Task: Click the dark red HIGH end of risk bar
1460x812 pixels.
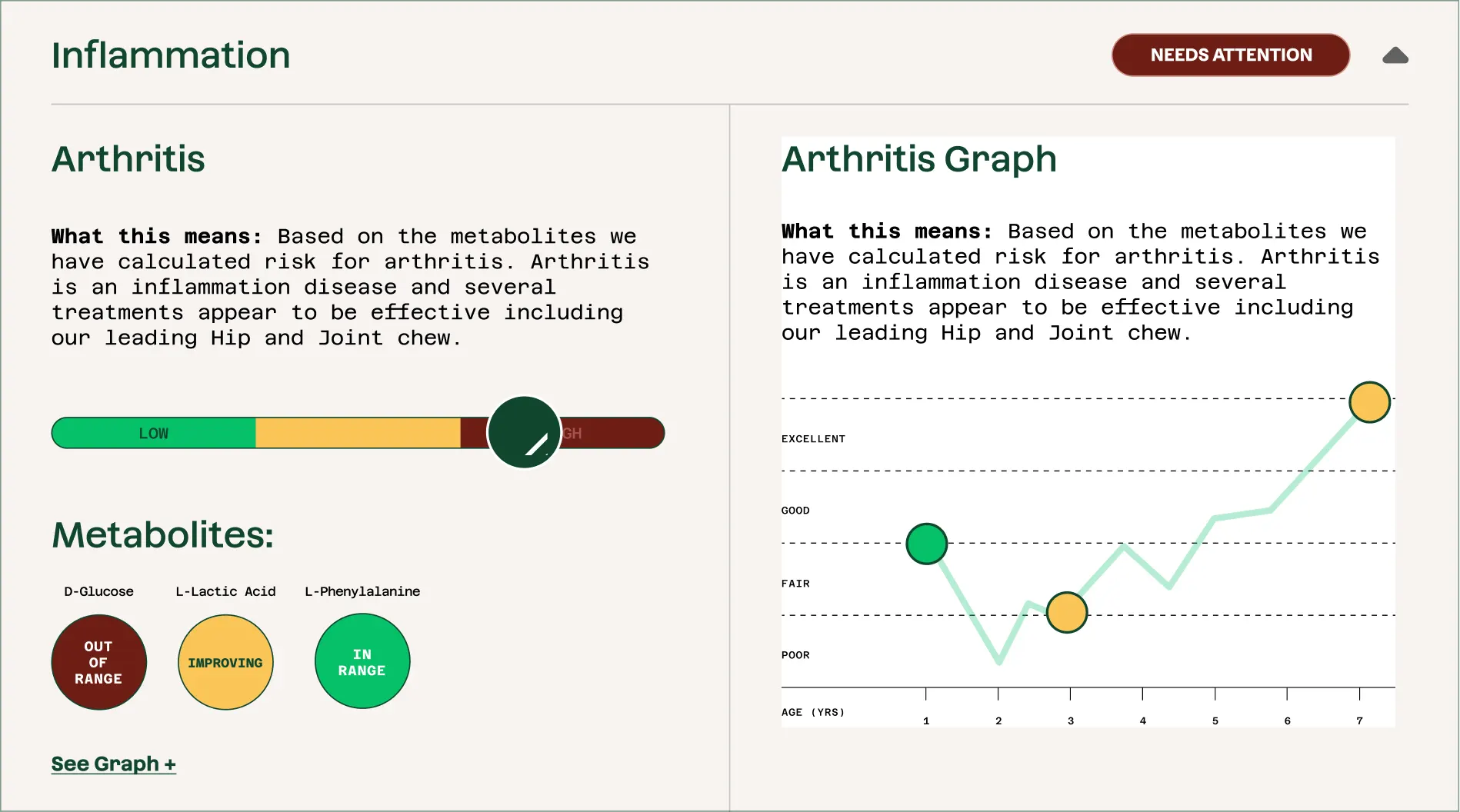Action: tap(615, 433)
